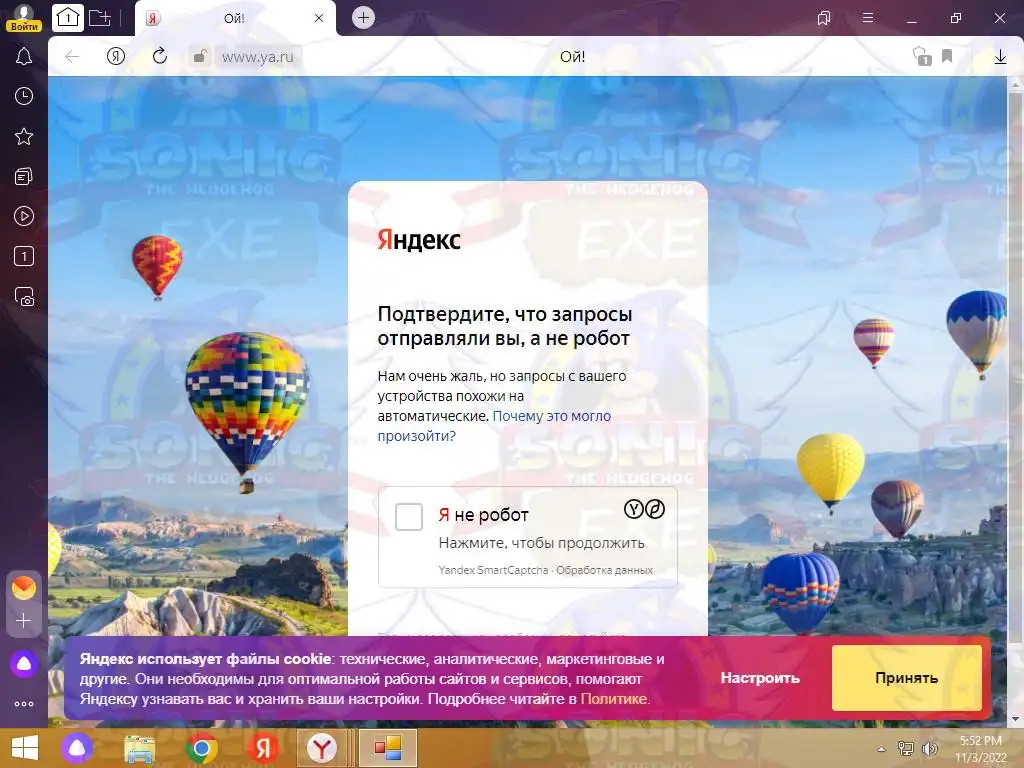
Task: Open the protection shield icon in address bar
Action: tap(921, 57)
